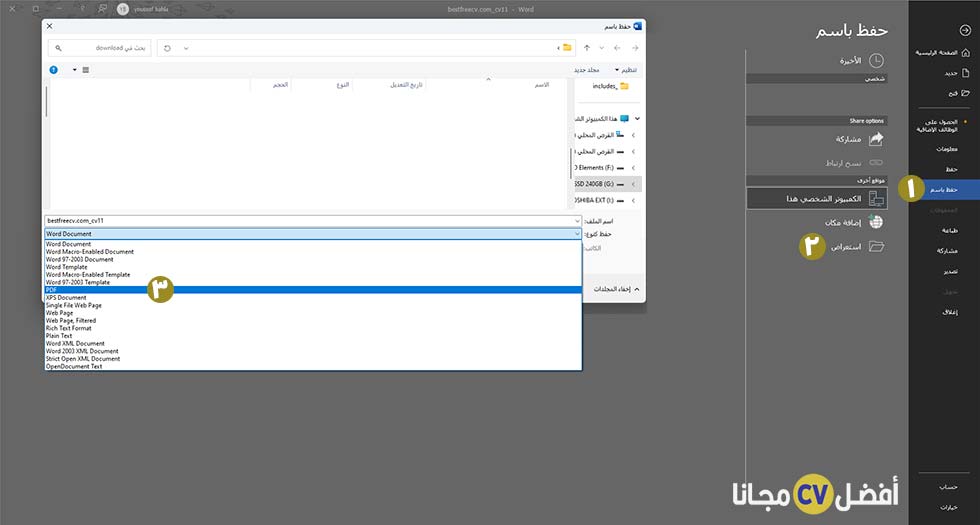Open the Organize (تنظيم) dropdown
This screenshot has height=525, width=980.
pyautogui.click(x=626, y=70)
